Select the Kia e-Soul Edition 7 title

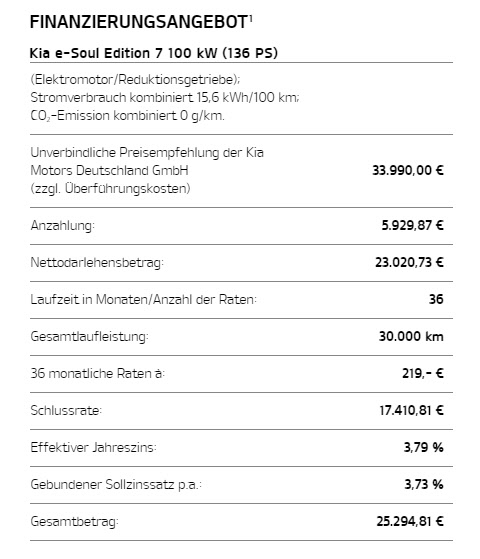(154, 53)
